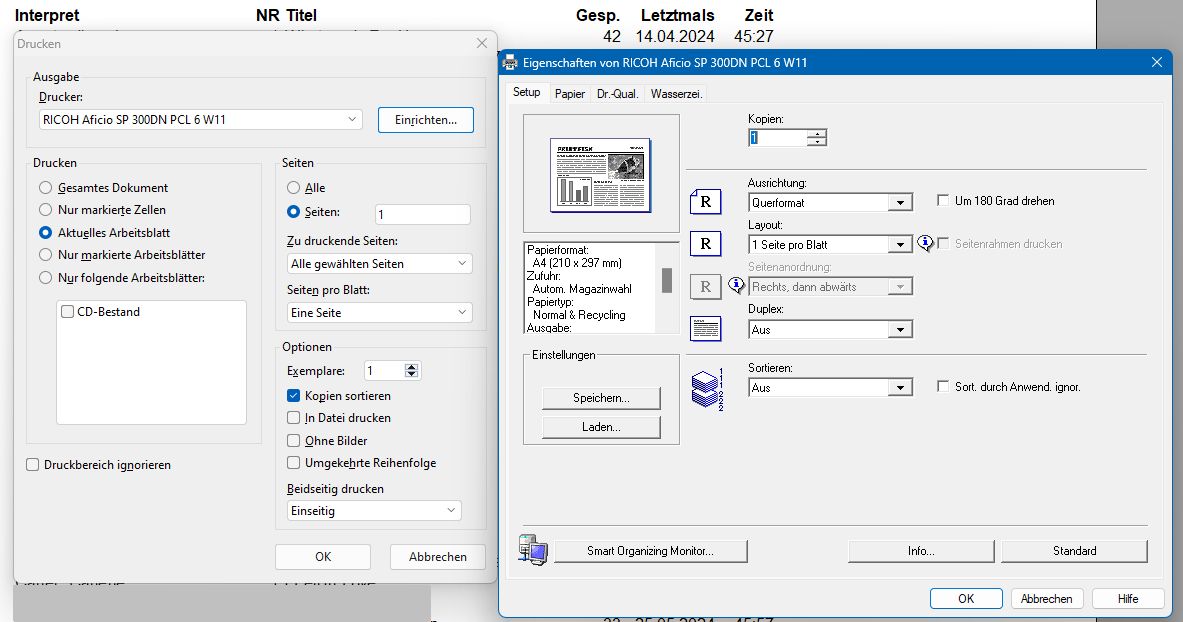Click the Standard defaults button

point(1074,551)
